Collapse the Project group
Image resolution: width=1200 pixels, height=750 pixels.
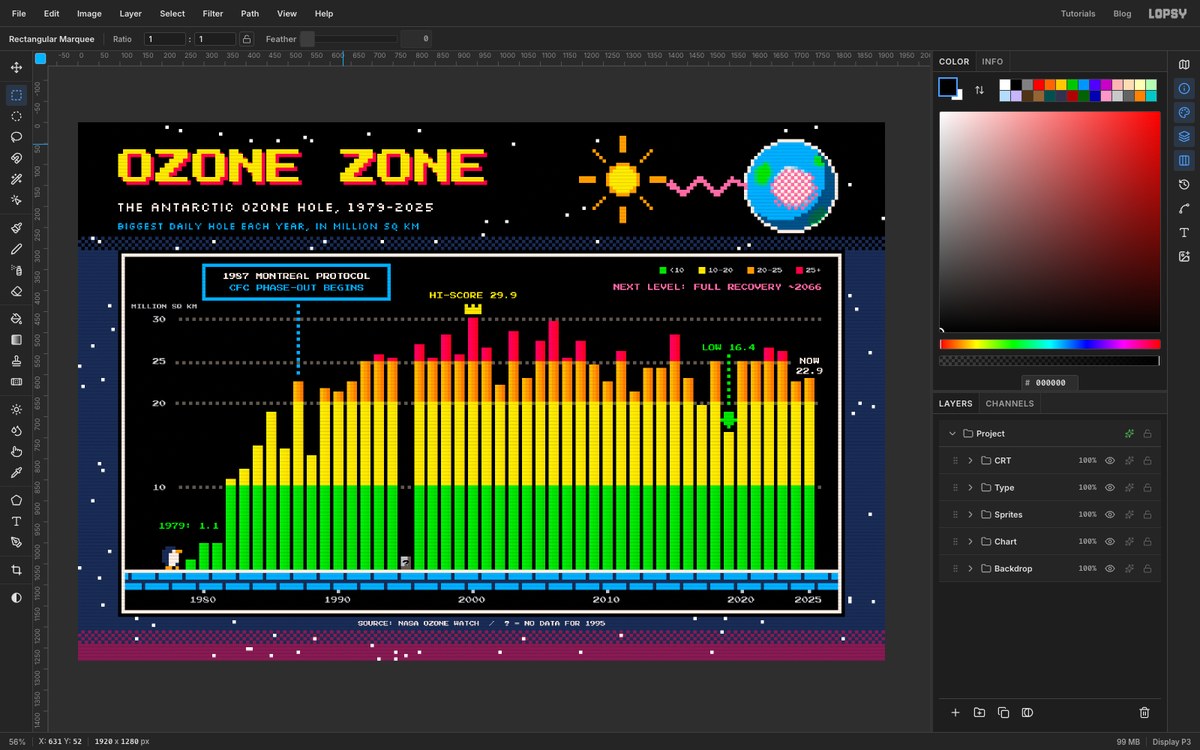[x=951, y=433]
